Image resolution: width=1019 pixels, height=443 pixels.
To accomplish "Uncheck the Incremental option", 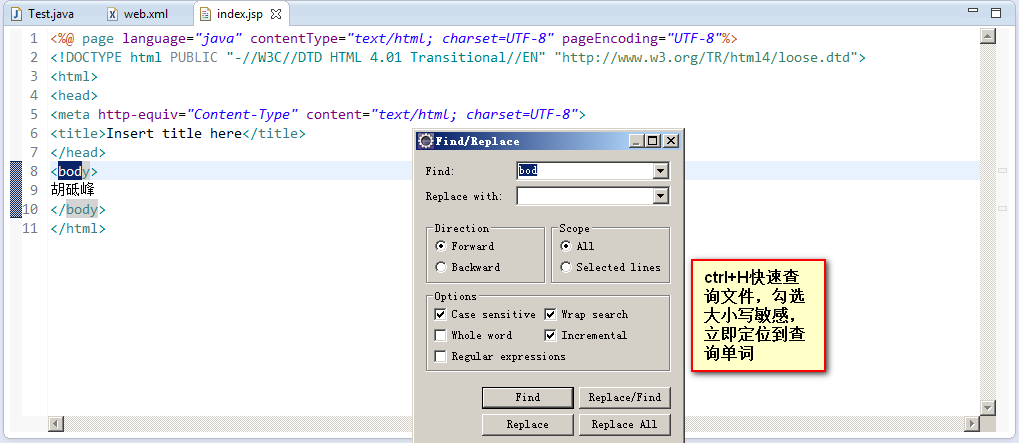I will (551, 335).
